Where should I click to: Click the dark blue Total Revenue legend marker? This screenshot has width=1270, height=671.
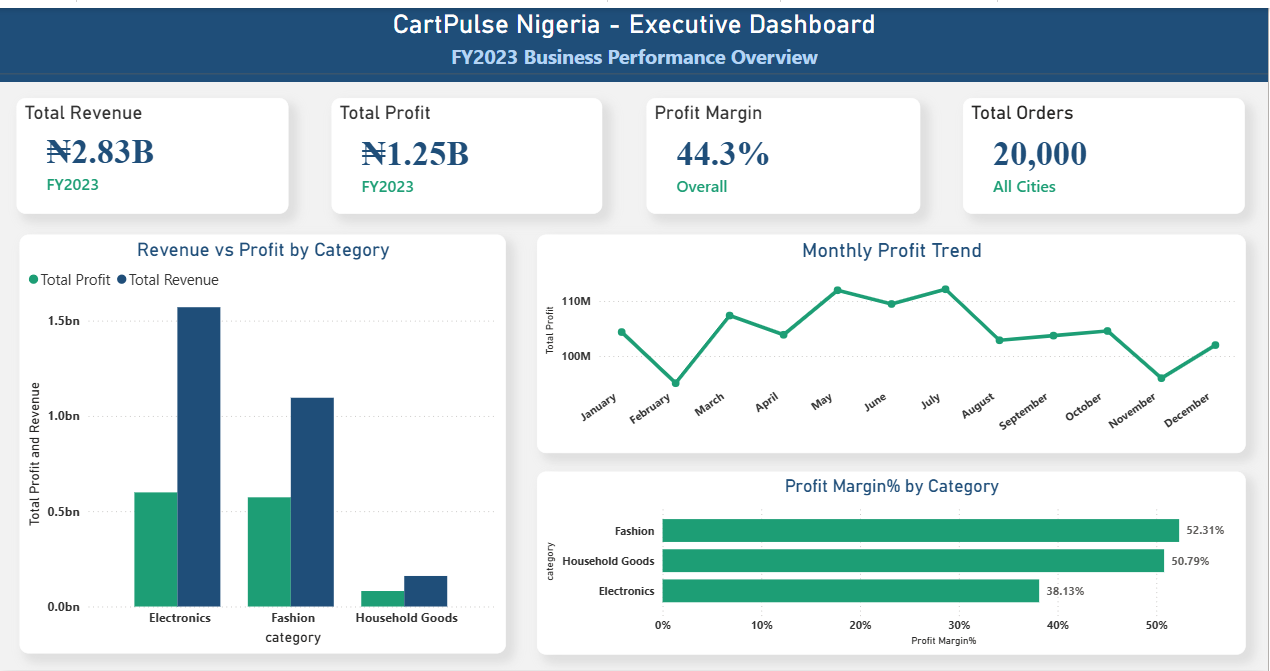coord(122,280)
